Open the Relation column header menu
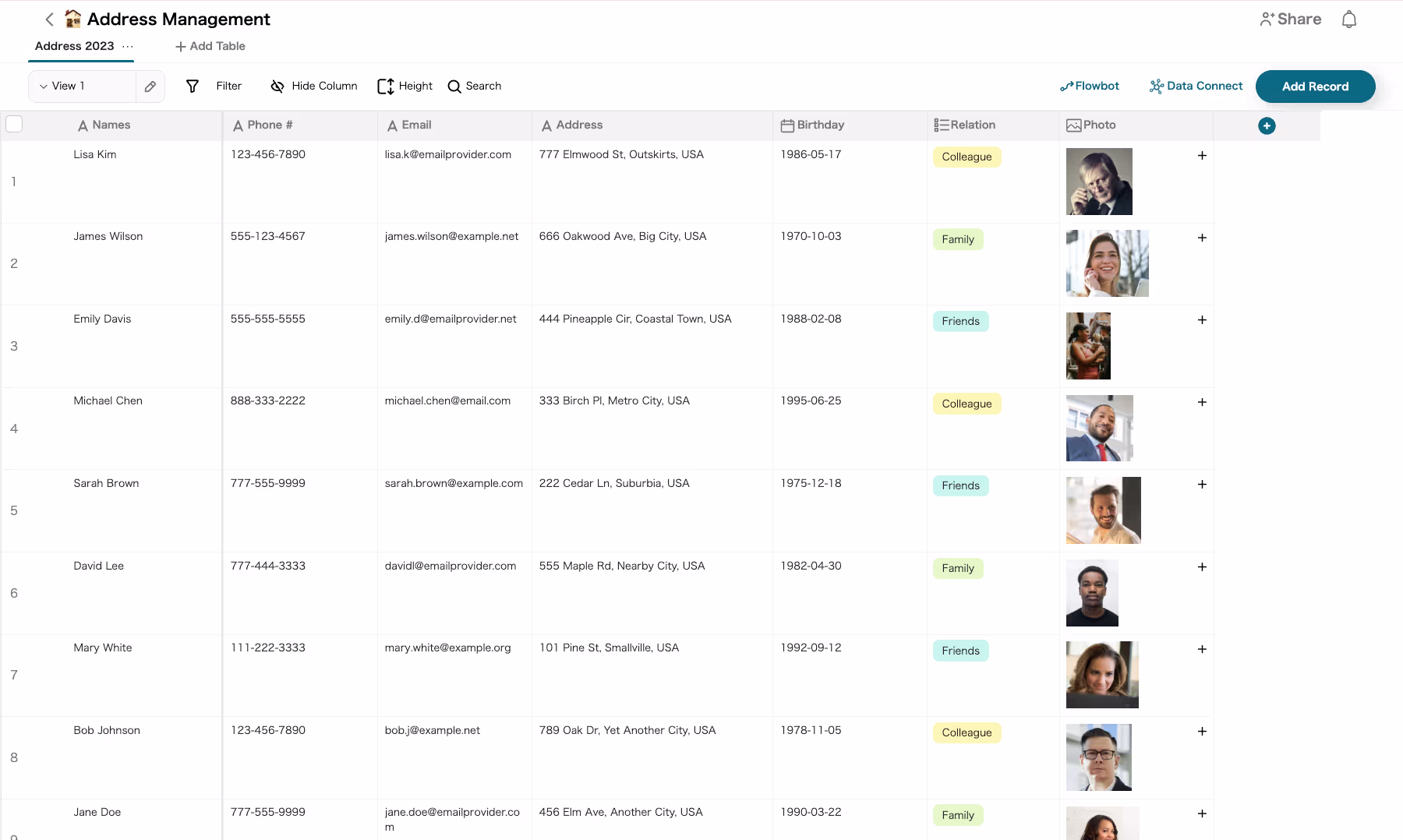The height and width of the screenshot is (840, 1403). click(965, 125)
